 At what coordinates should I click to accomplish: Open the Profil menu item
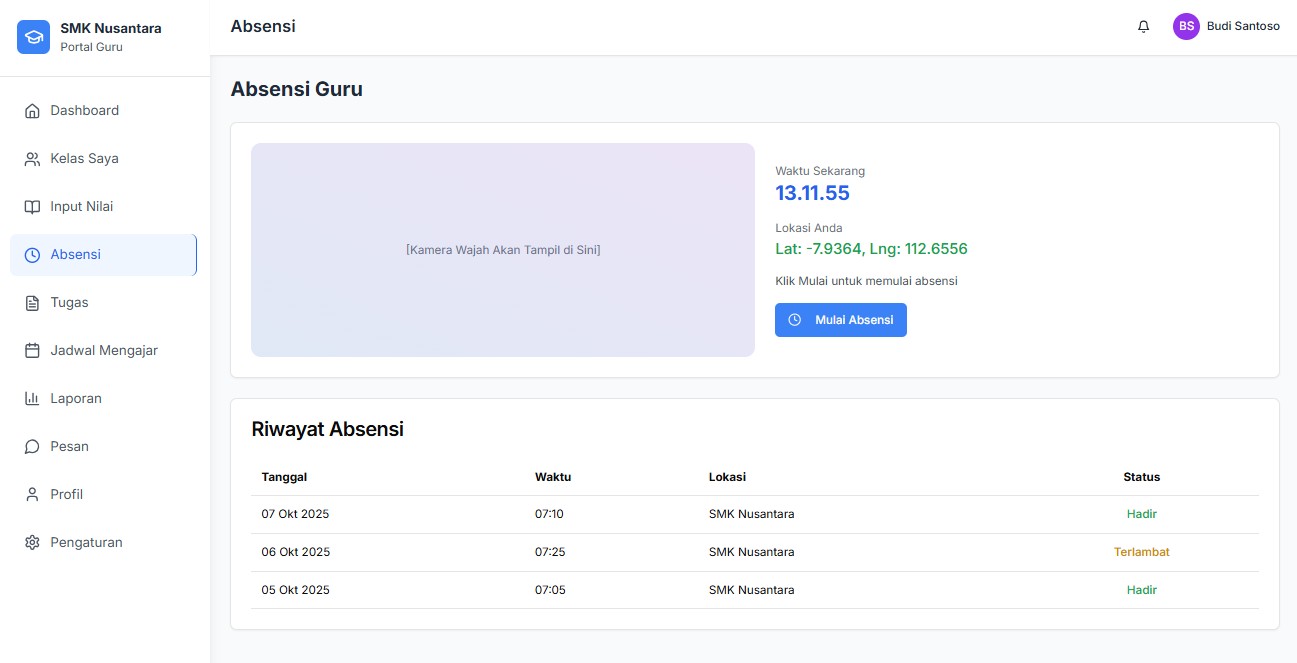click(x=66, y=495)
